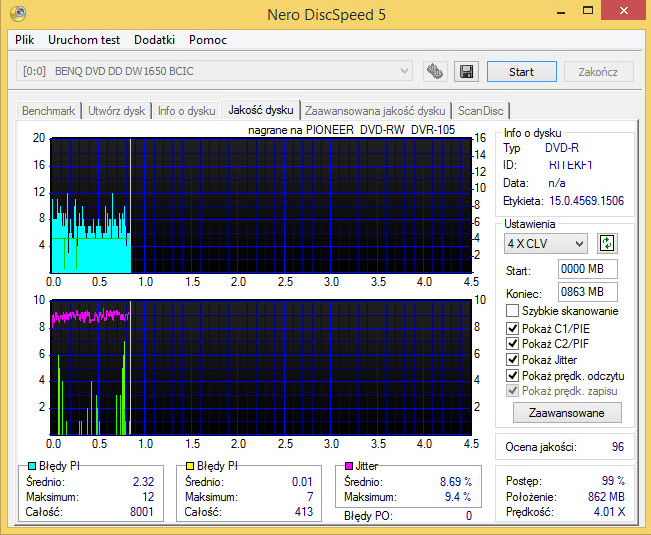Close the Nero DiscSpeed window
651x535 pixels.
coord(624,11)
